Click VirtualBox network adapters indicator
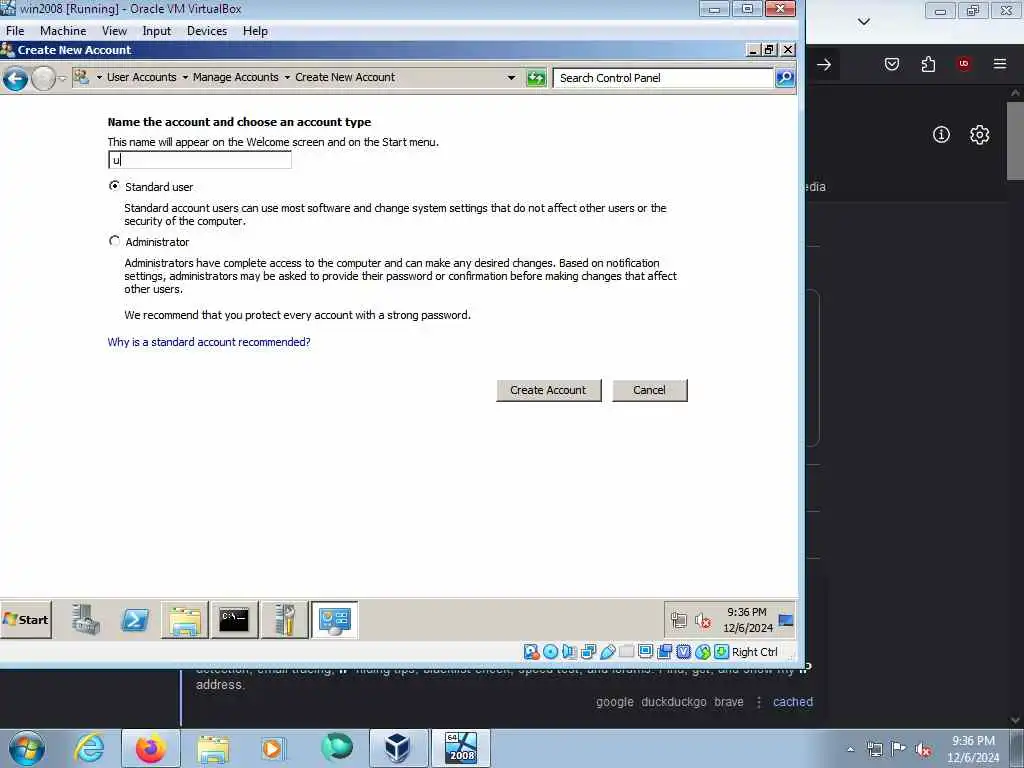Image resolution: width=1024 pixels, height=768 pixels. (588, 651)
